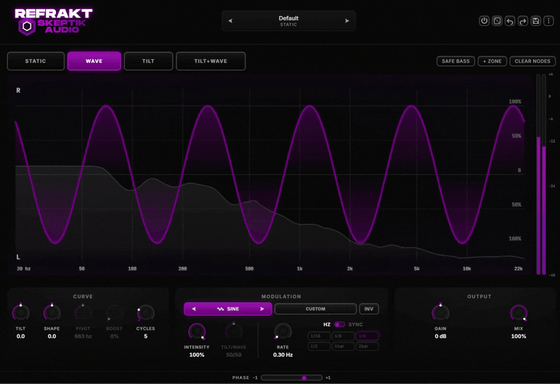Add a zone with + ZONE
Image resolution: width=560 pixels, height=384 pixels.
point(492,61)
